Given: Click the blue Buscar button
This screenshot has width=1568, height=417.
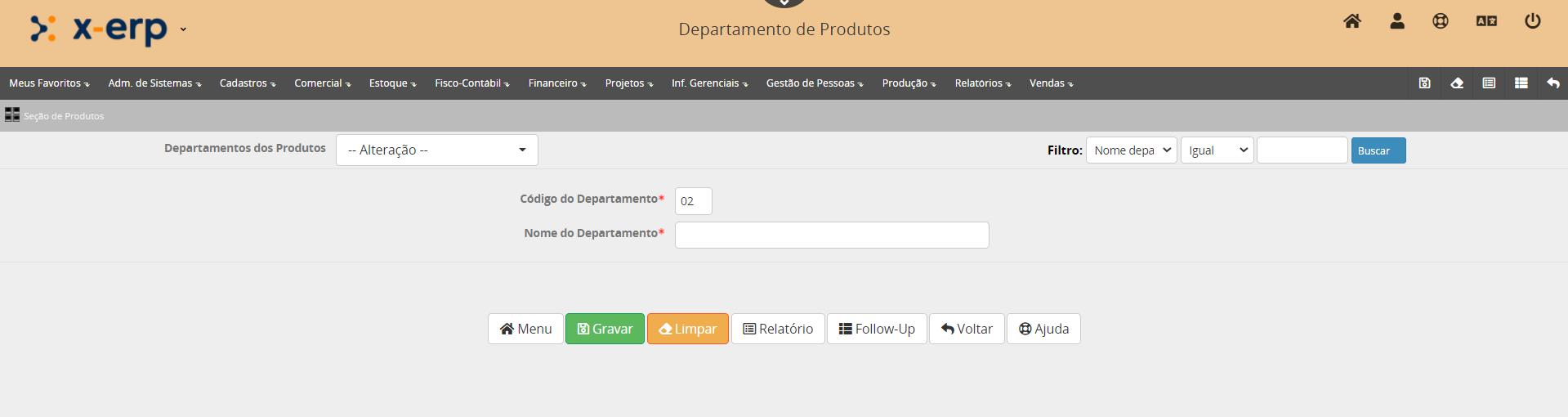Looking at the screenshot, I should click(1378, 150).
